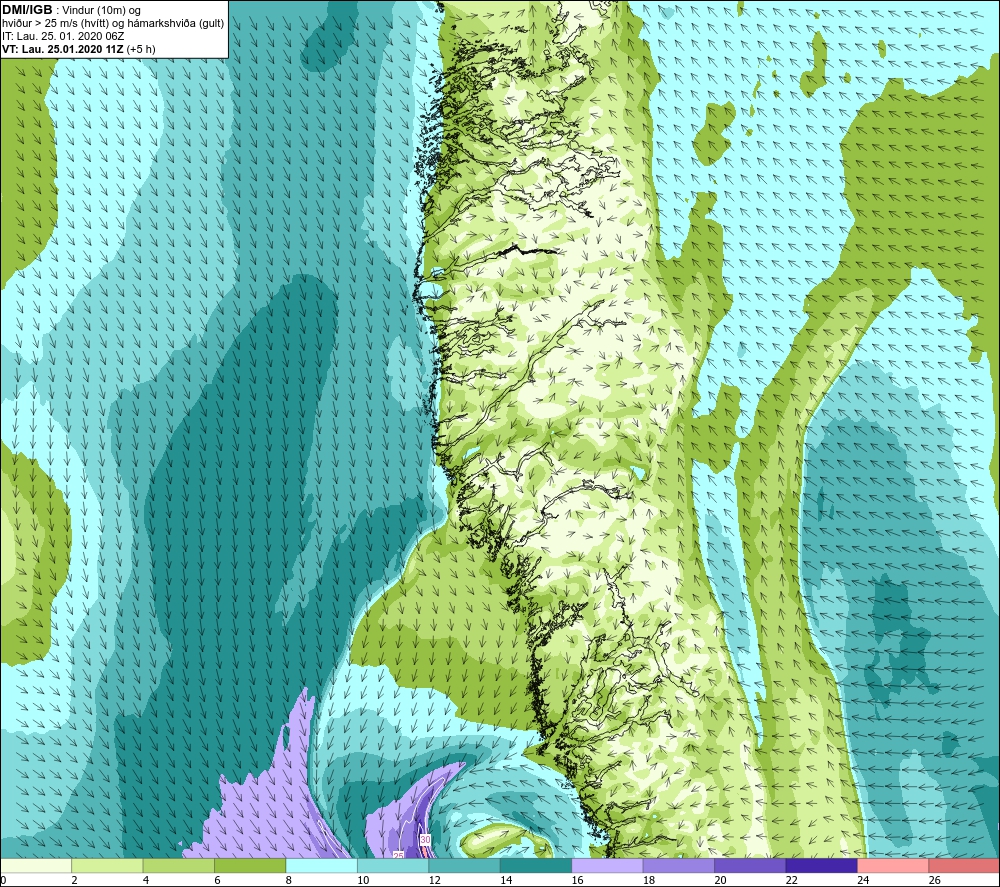The image size is (1000, 887).
Task: Click the legend scale label 12
Action: (x=434, y=881)
